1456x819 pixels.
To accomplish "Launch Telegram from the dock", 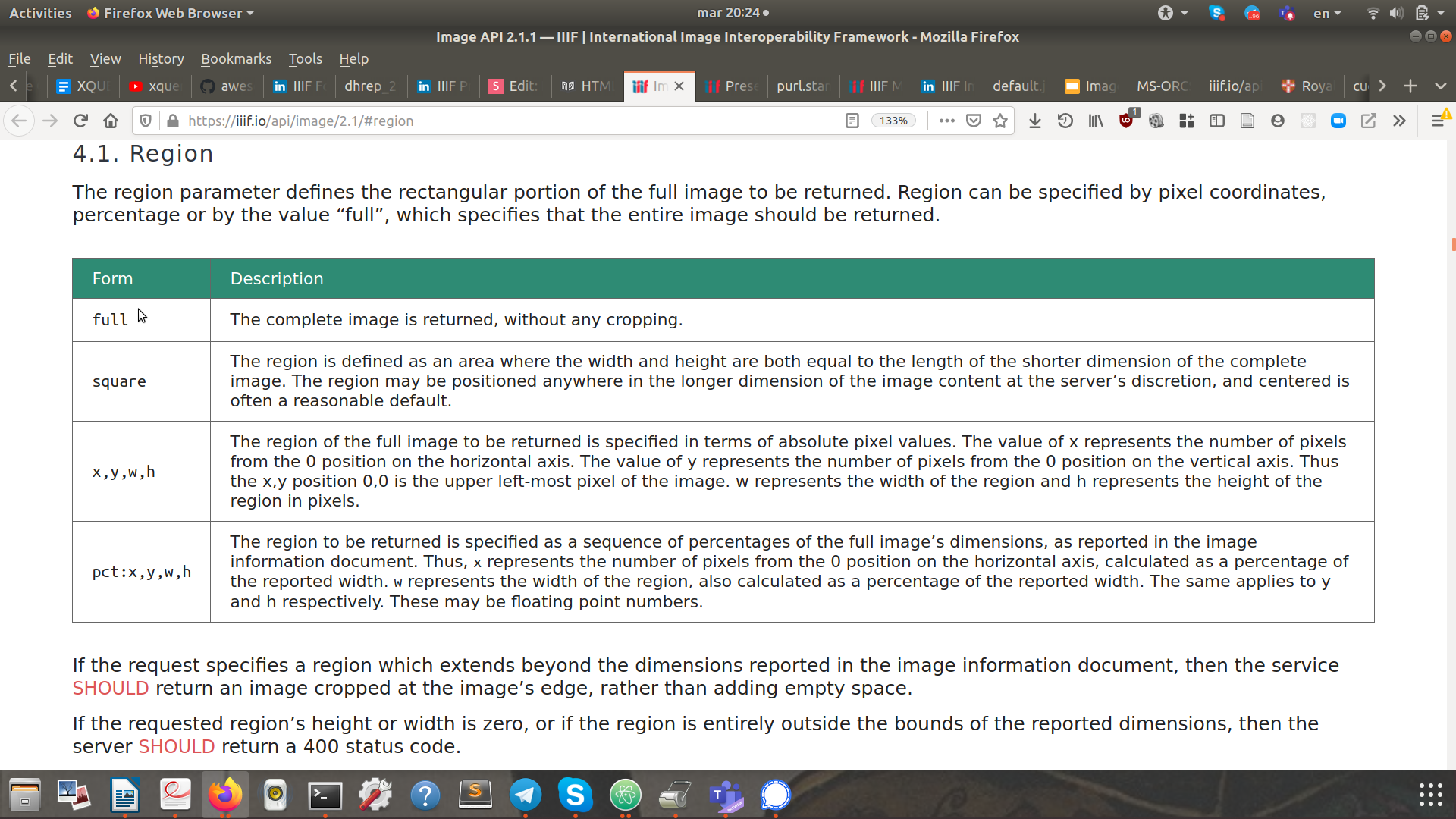I will click(x=525, y=795).
